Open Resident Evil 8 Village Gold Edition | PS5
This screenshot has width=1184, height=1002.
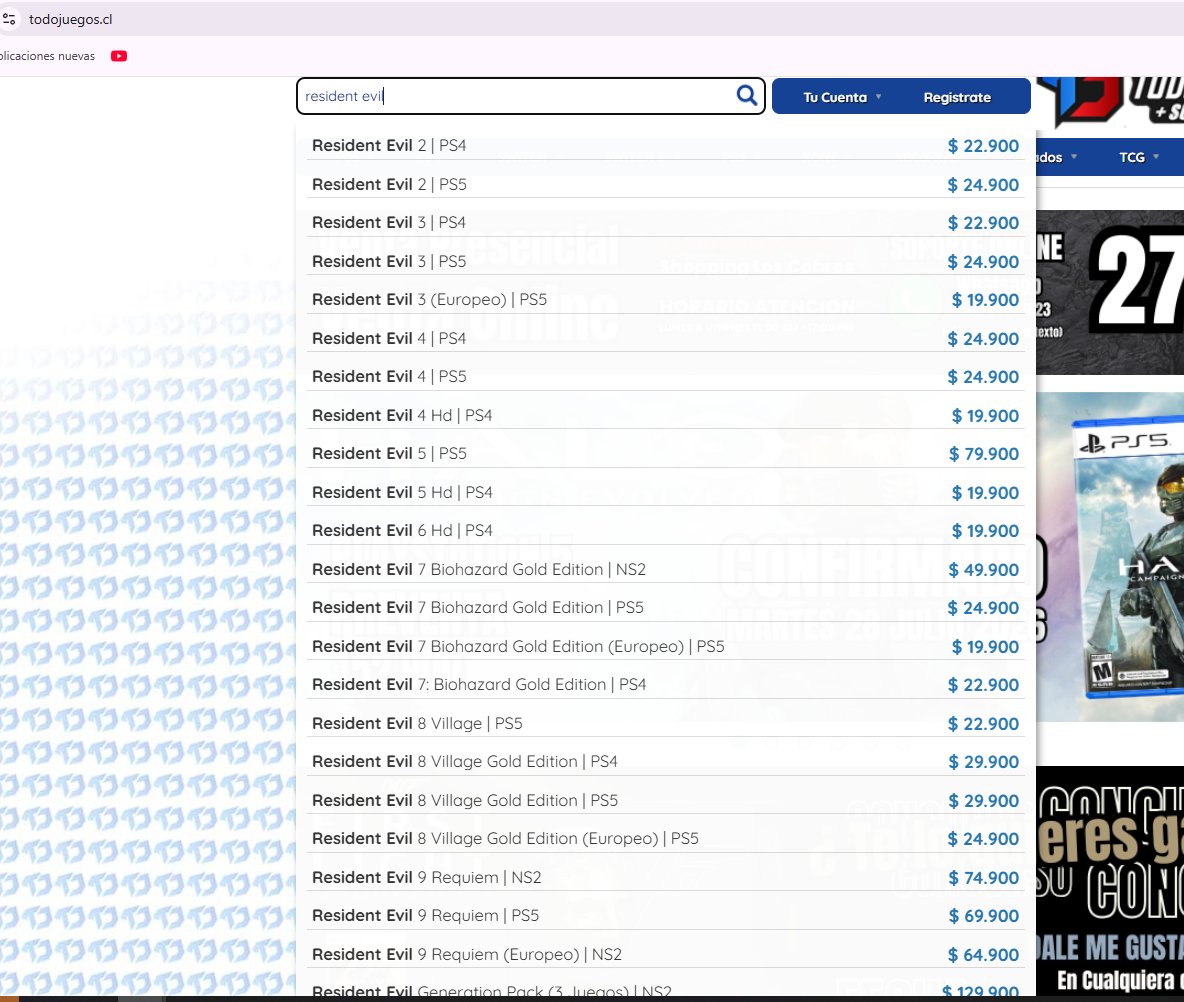(x=665, y=800)
